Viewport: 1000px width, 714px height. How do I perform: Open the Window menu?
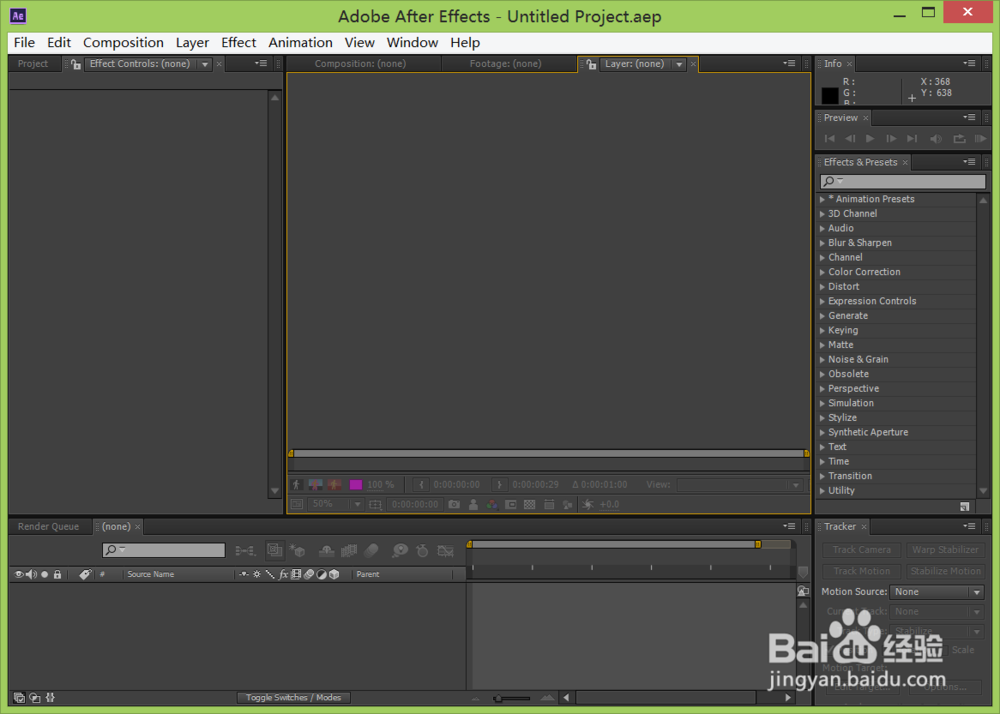(x=412, y=43)
